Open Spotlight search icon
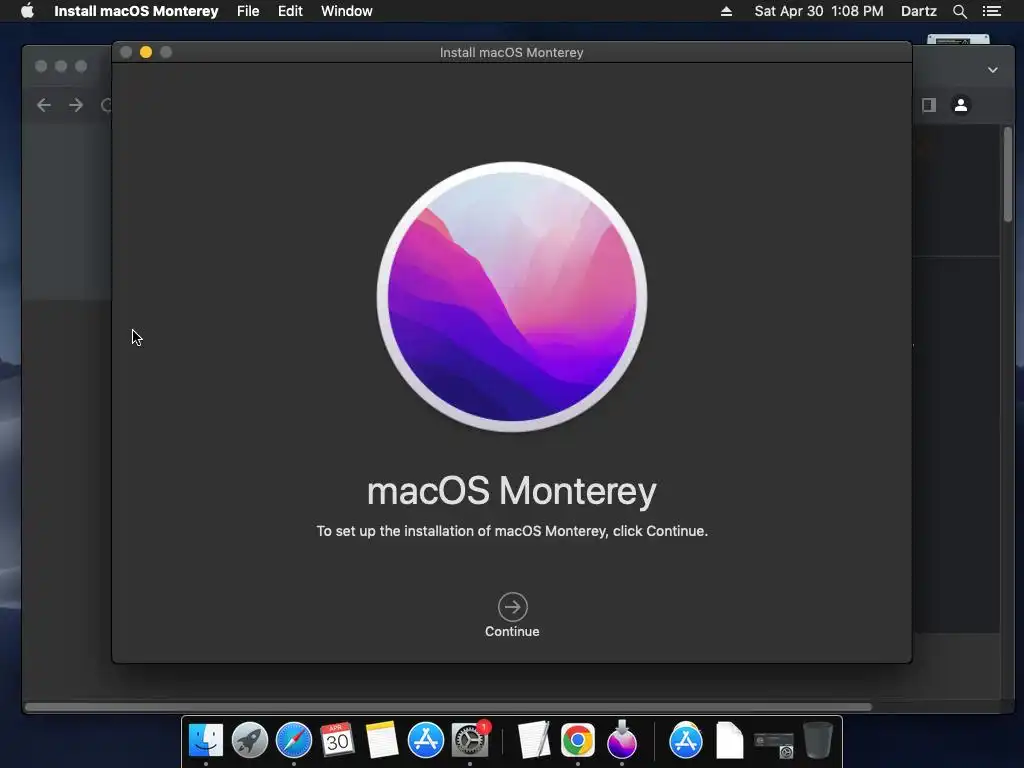Image resolution: width=1024 pixels, height=768 pixels. point(959,11)
